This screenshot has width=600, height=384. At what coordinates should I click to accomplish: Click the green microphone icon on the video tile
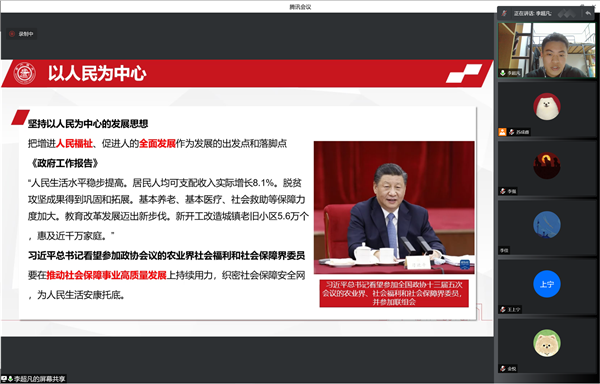pyautogui.click(x=503, y=73)
